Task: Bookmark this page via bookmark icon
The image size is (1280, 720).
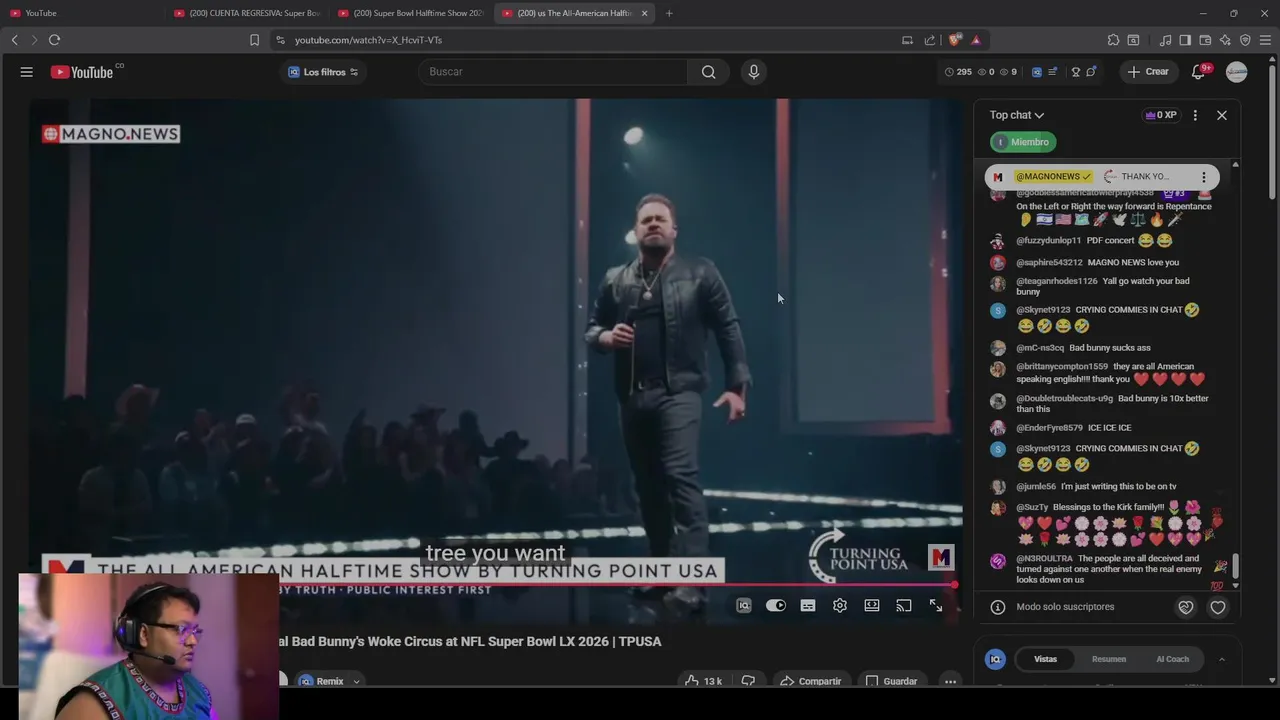Action: 254,40
